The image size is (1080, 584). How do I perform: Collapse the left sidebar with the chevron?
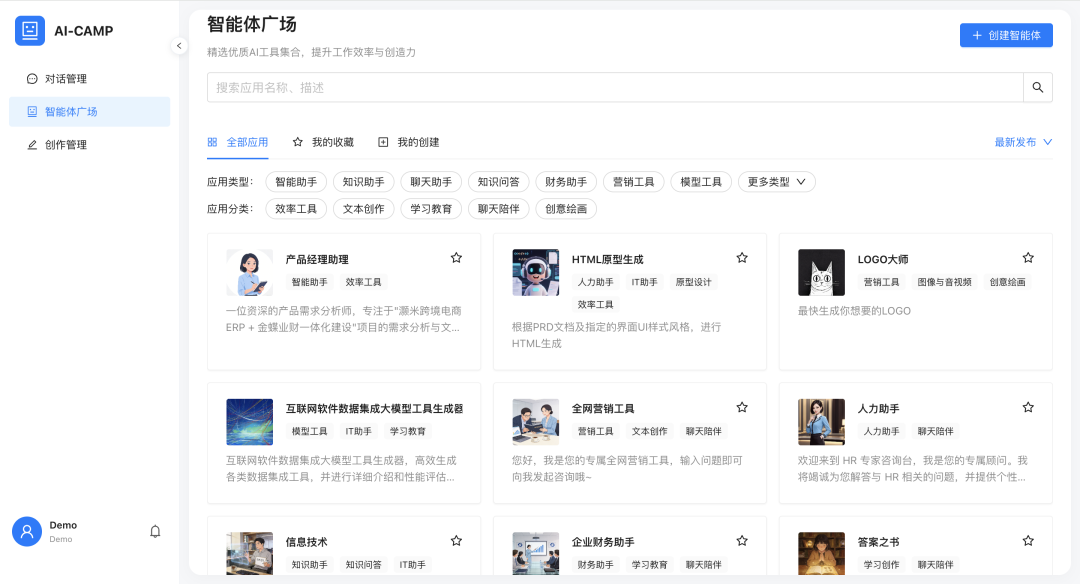tap(179, 45)
